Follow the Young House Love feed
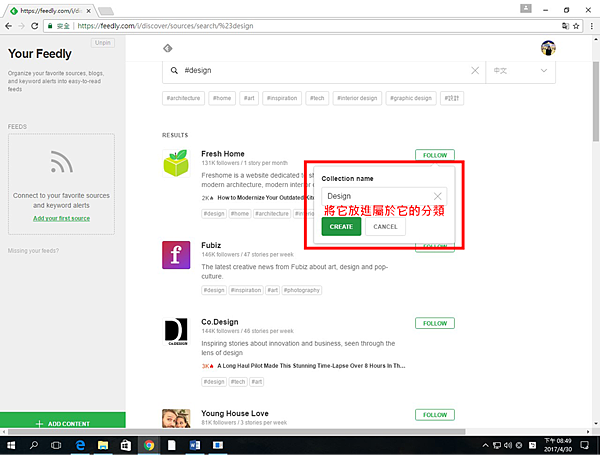 pyautogui.click(x=435, y=415)
